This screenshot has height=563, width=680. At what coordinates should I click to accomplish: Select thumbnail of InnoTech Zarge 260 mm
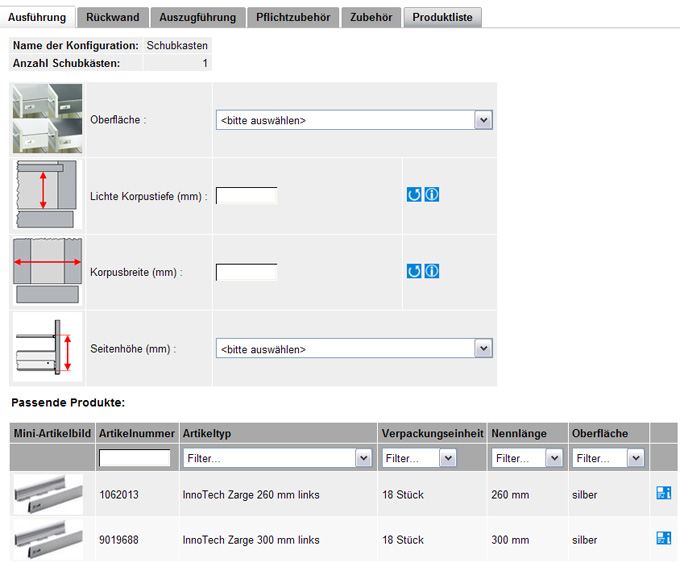[x=48, y=494]
